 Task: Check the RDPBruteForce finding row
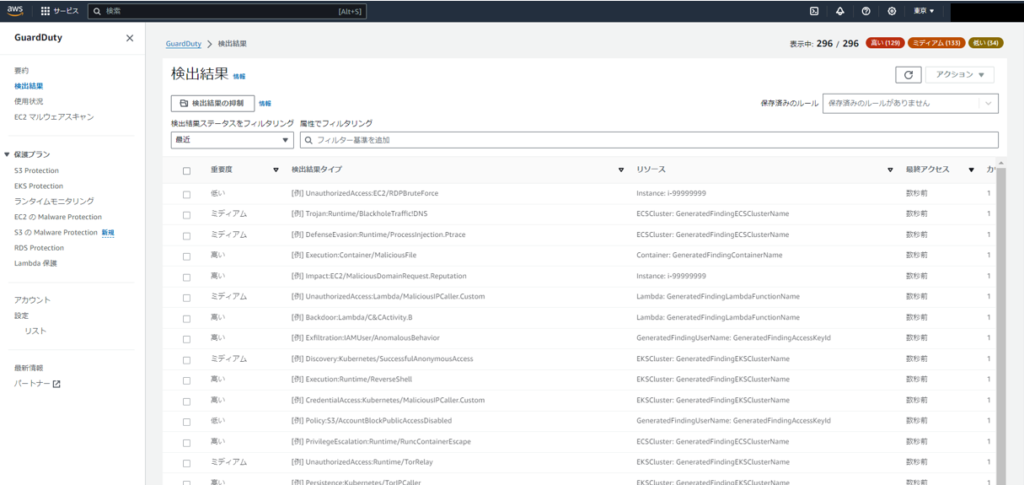(187, 194)
